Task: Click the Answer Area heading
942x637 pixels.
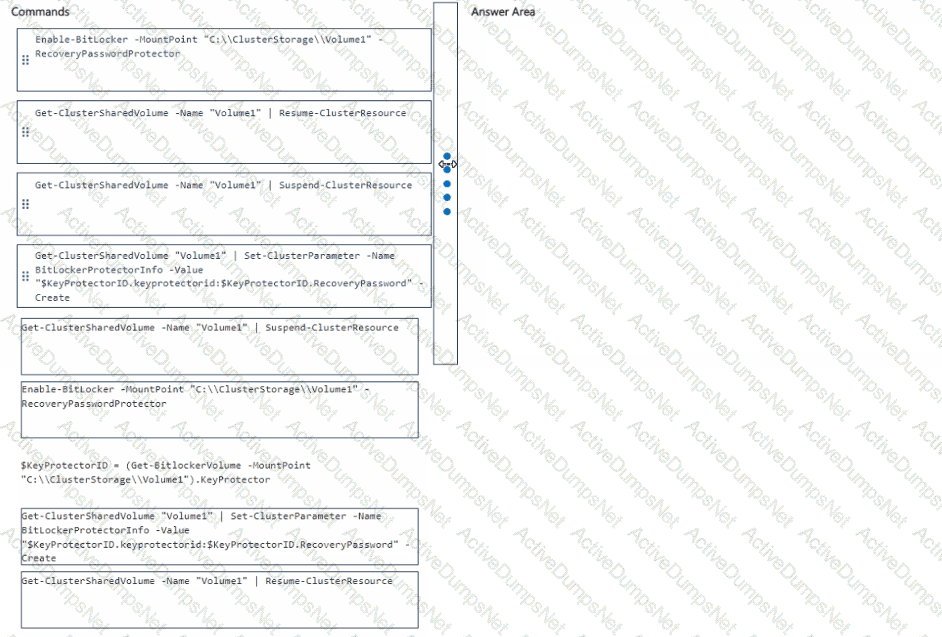Action: [503, 11]
